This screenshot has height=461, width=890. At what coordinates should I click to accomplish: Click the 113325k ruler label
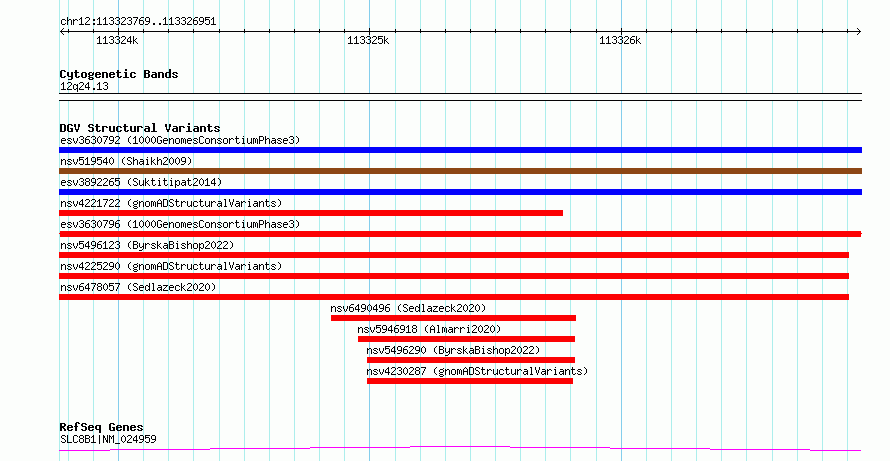click(x=368, y=40)
